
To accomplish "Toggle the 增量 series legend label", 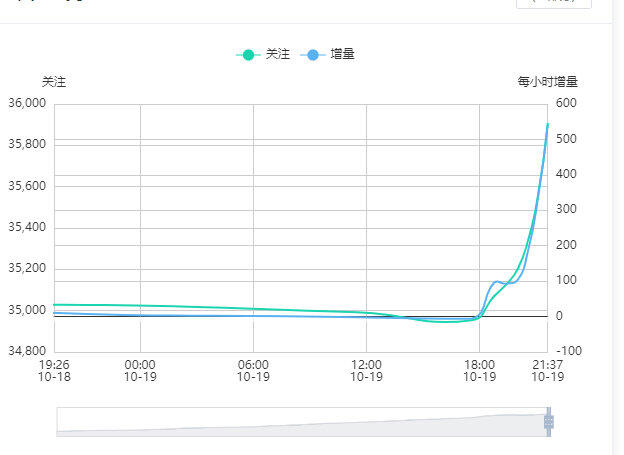I will [x=342, y=54].
